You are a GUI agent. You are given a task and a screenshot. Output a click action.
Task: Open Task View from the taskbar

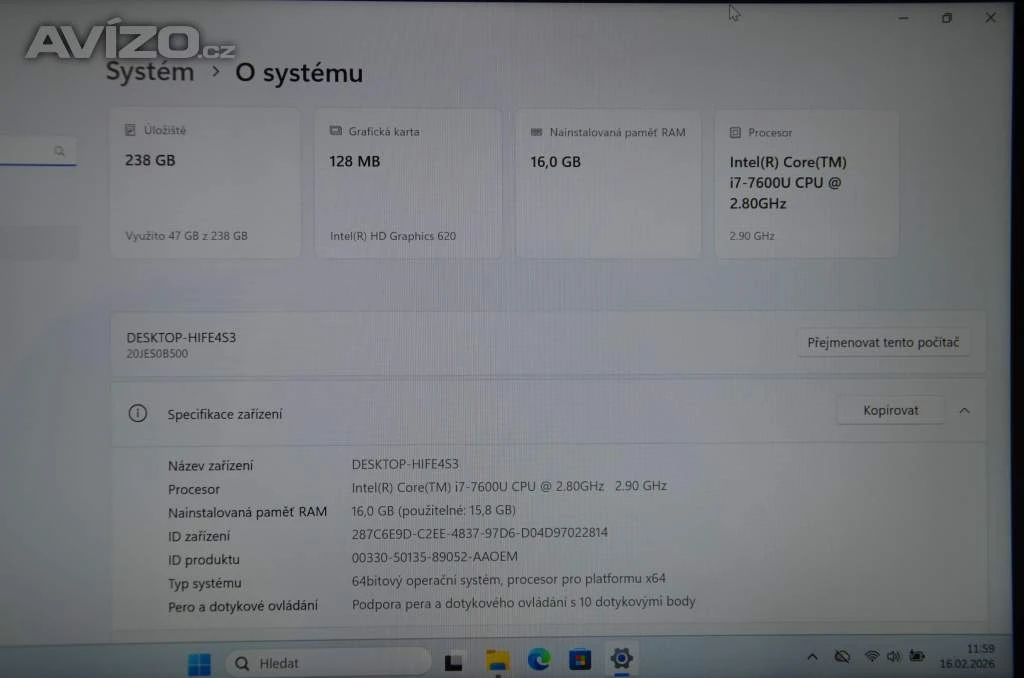click(x=454, y=661)
